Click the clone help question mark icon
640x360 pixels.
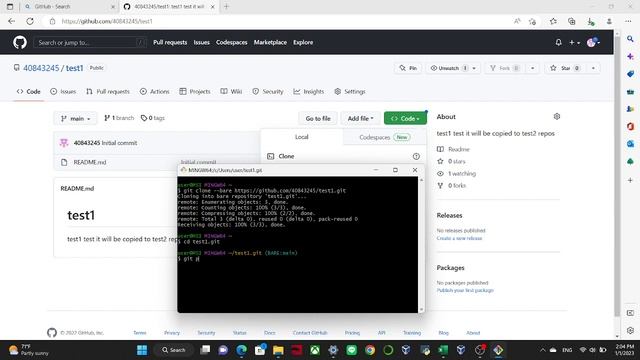[x=416, y=156]
